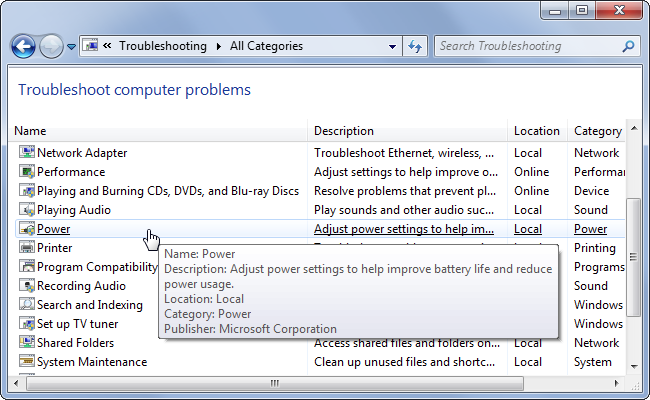
Task: Sort by the Location column header
Action: click(536, 131)
